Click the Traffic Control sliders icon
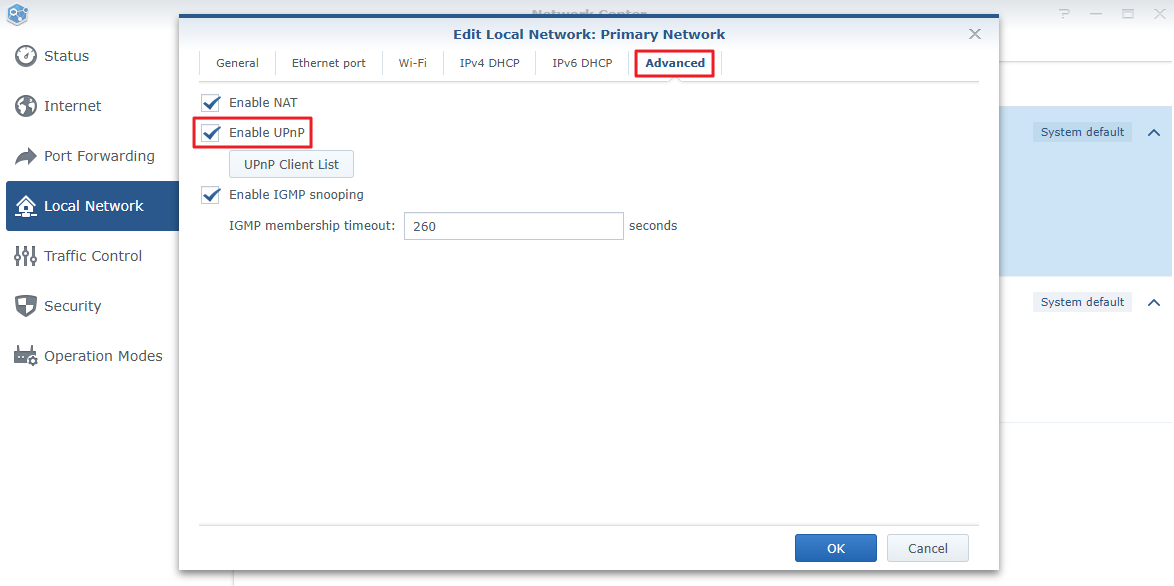The image size is (1174, 586). [26, 256]
